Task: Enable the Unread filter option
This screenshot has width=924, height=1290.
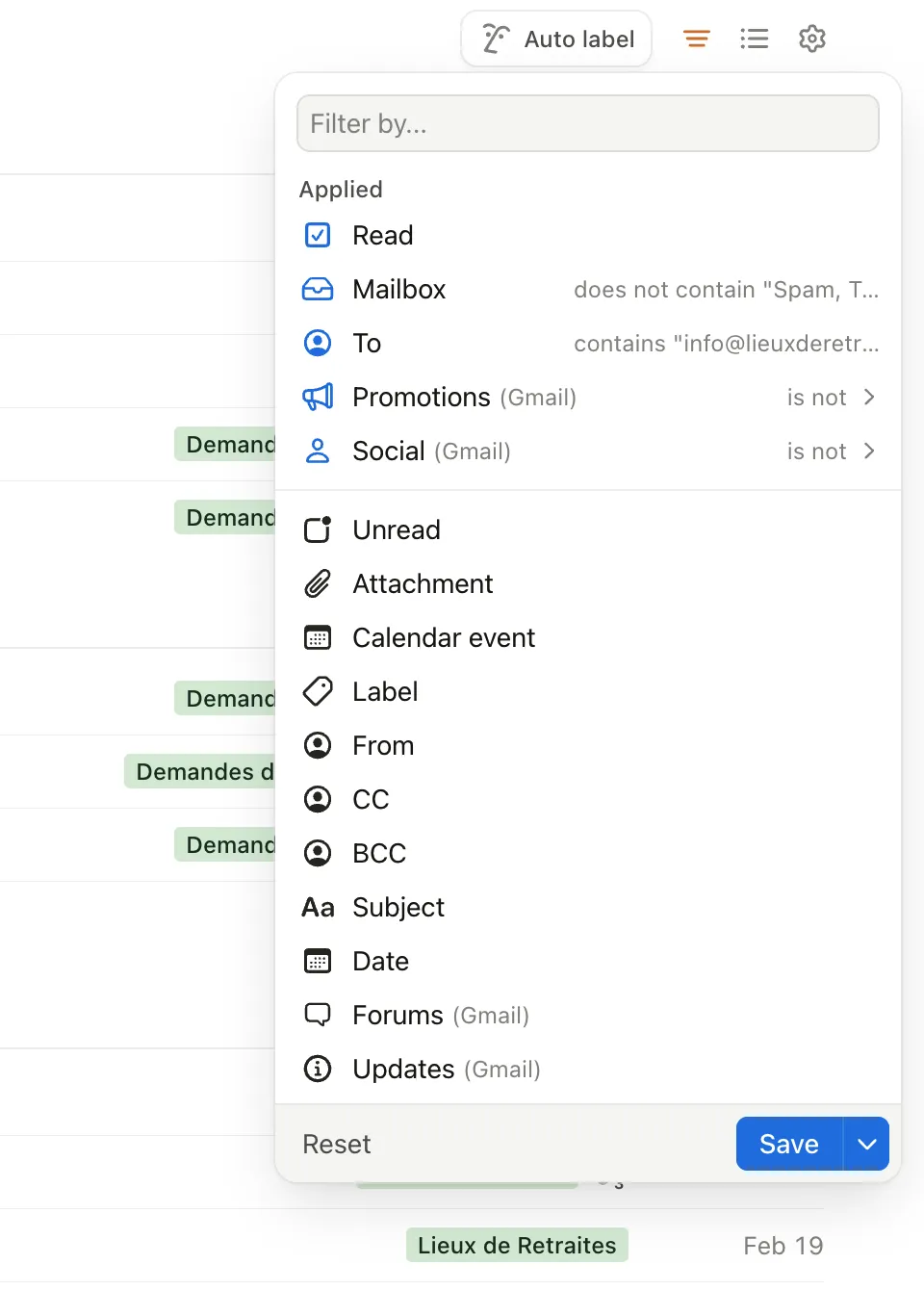Action: pos(396,530)
